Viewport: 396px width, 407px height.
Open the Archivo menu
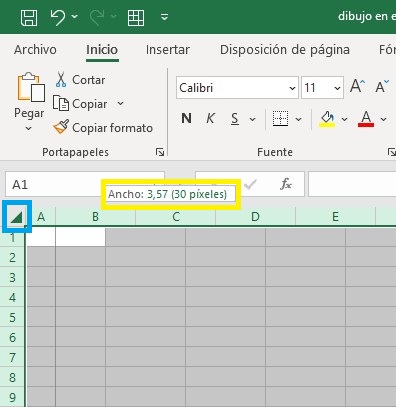click(35, 50)
